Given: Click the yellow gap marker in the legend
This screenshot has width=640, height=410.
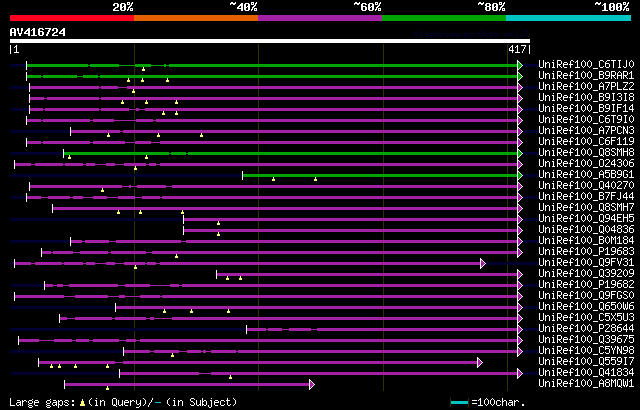Looking at the screenshot, I should (82, 403).
